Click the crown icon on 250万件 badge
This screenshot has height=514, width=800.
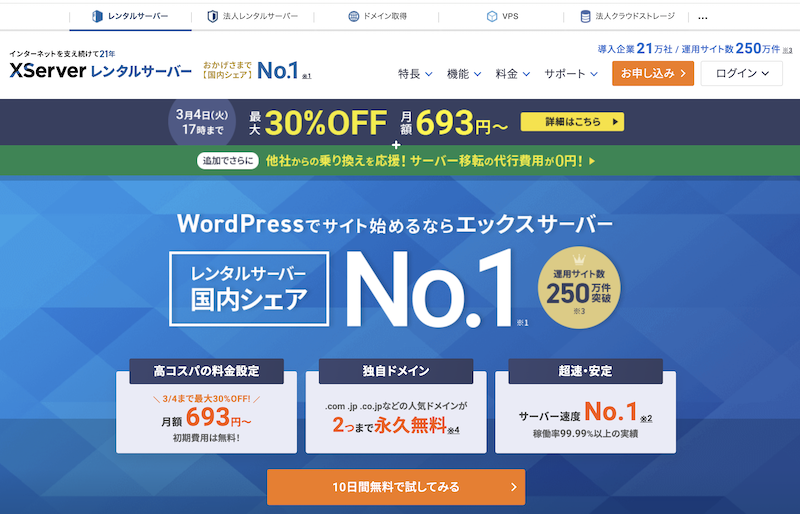[579, 259]
